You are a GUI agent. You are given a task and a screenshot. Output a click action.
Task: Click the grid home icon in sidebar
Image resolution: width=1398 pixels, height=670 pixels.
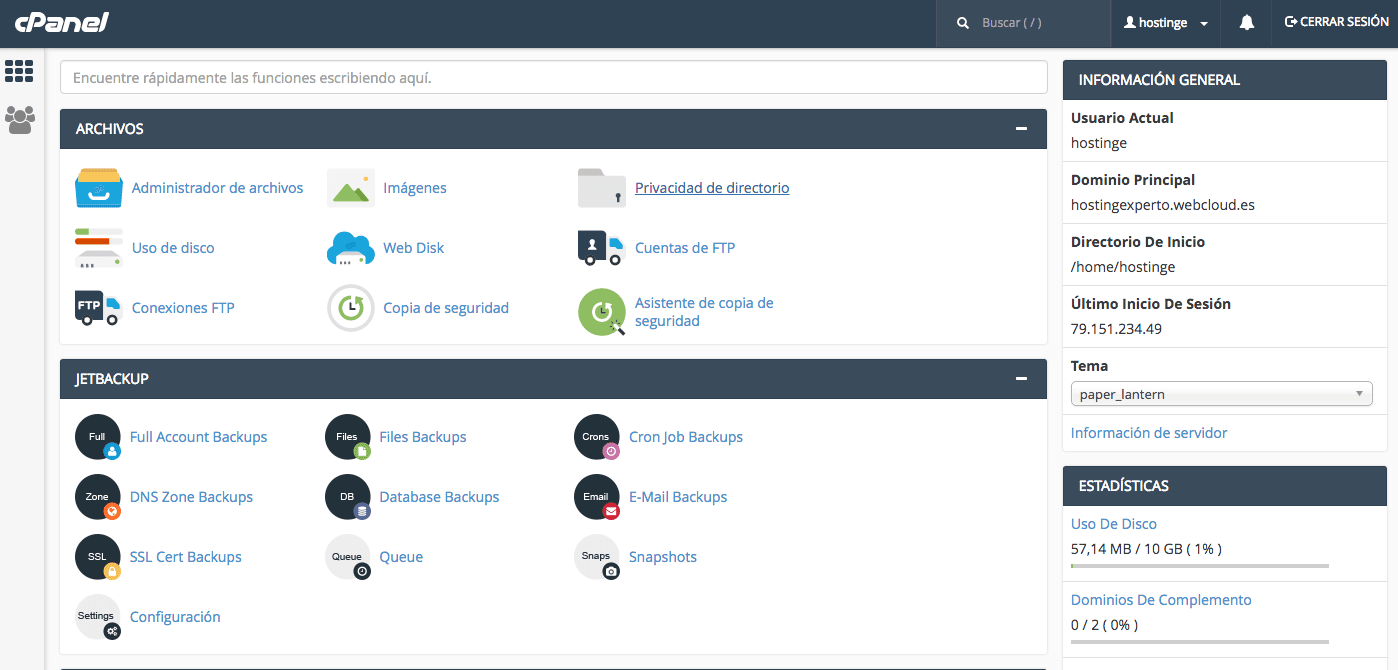point(19,71)
